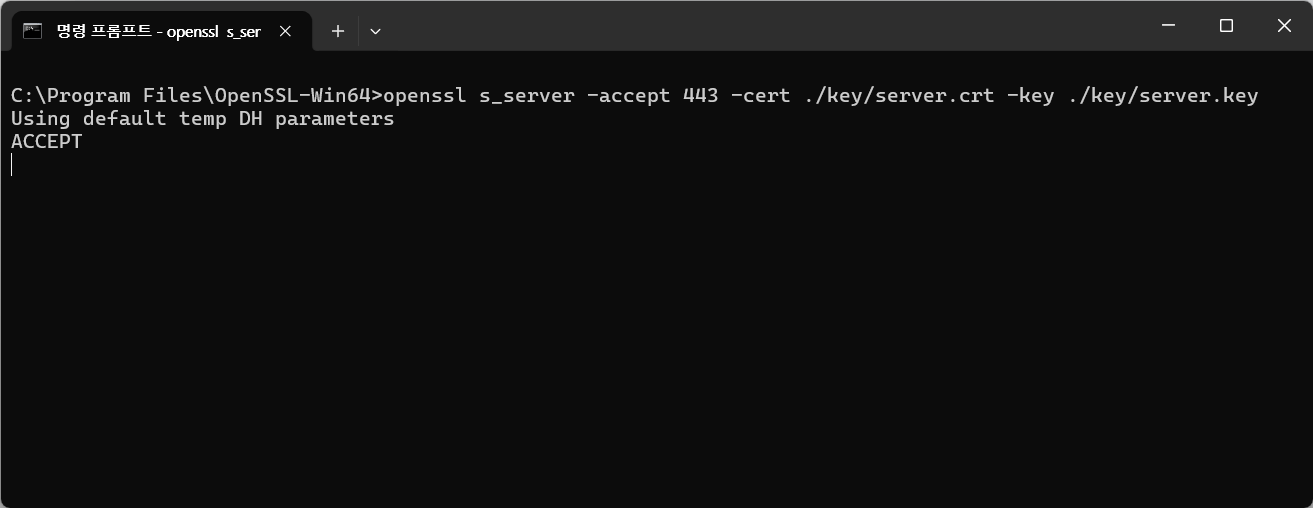
Task: Click the word "openssl" in the command
Action: point(425,96)
